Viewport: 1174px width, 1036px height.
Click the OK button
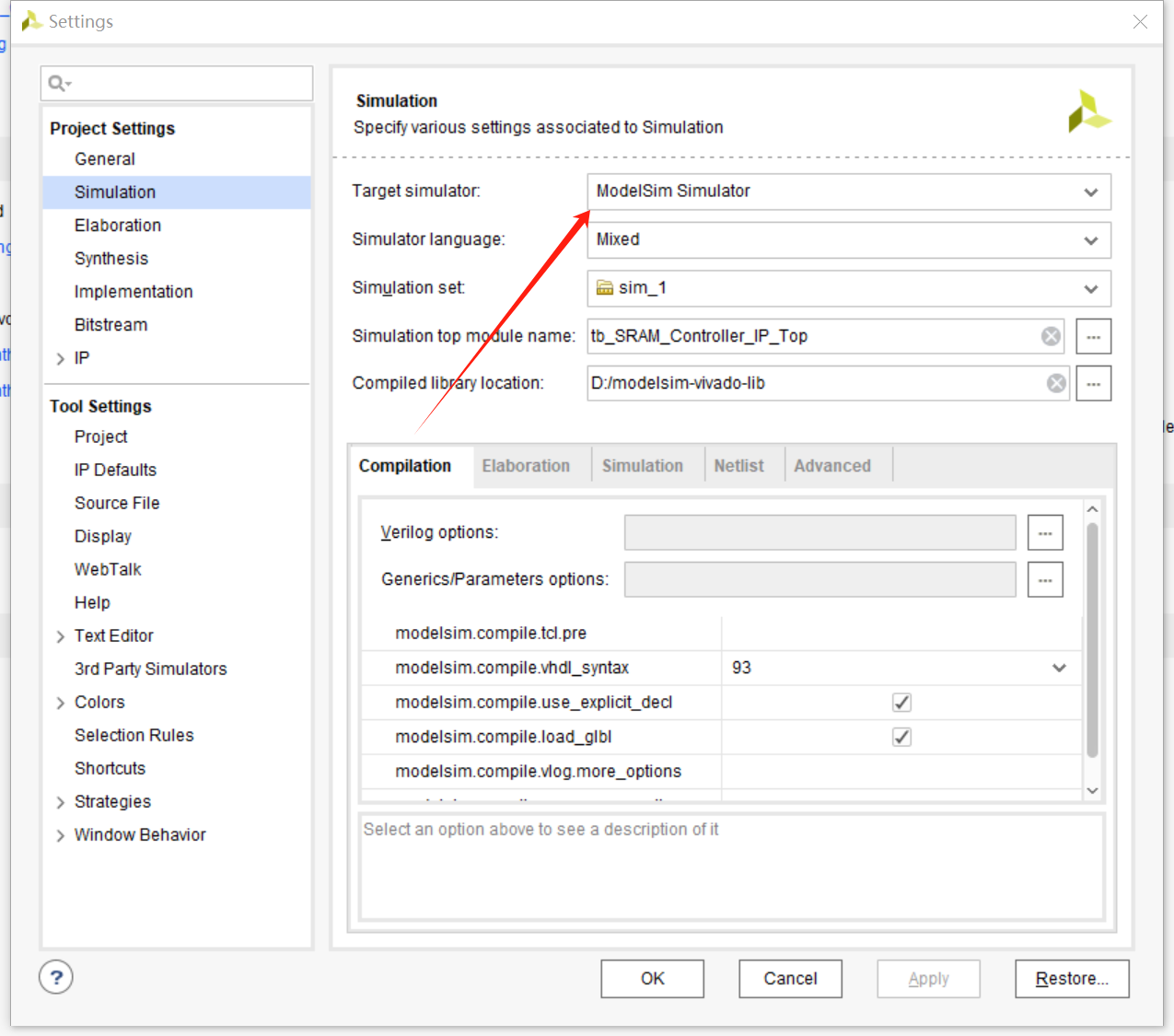[653, 979]
